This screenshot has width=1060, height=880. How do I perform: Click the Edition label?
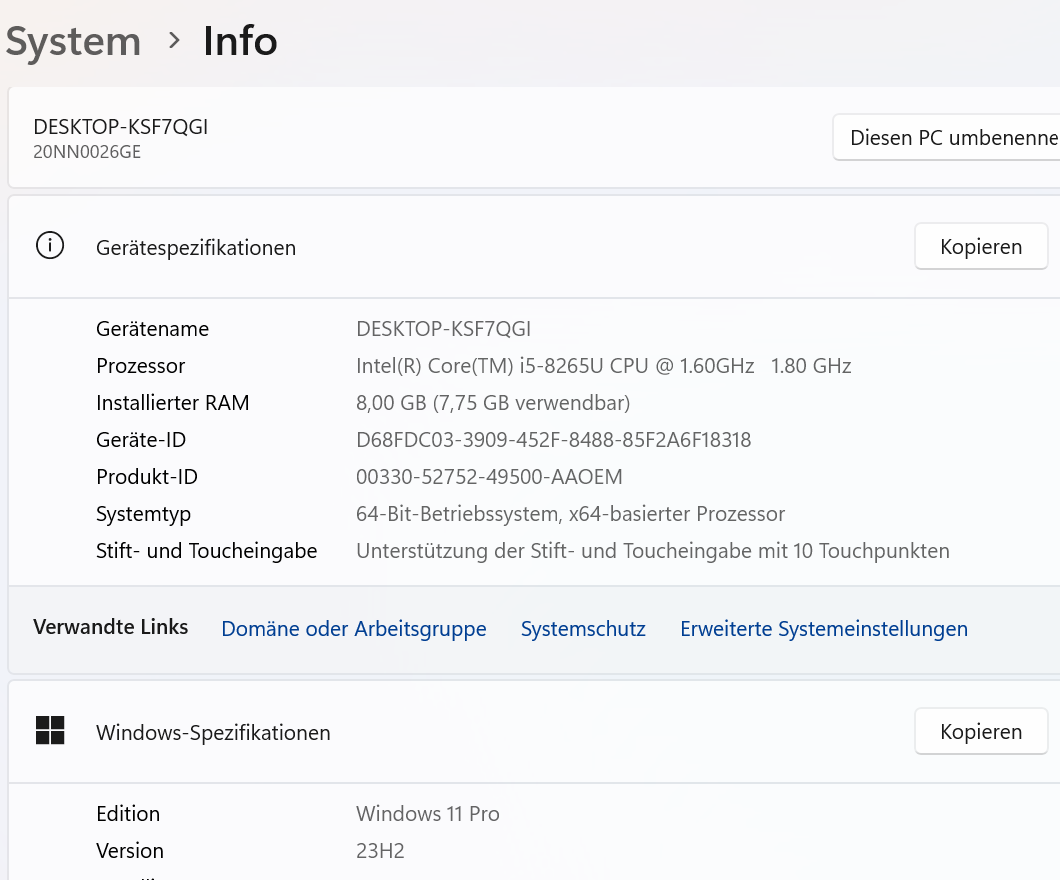point(128,814)
